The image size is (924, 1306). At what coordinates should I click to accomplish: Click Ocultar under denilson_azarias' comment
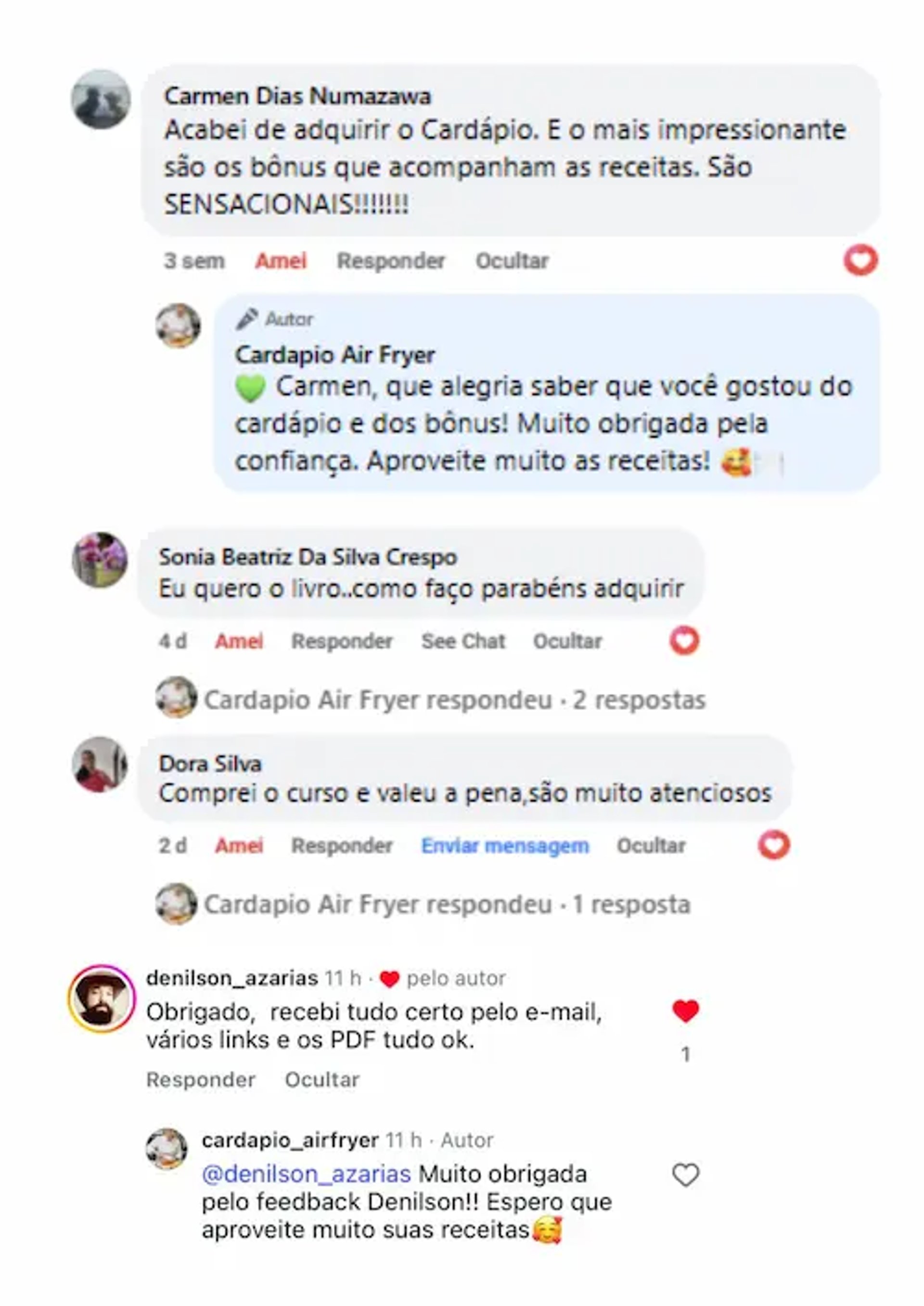click(322, 1080)
